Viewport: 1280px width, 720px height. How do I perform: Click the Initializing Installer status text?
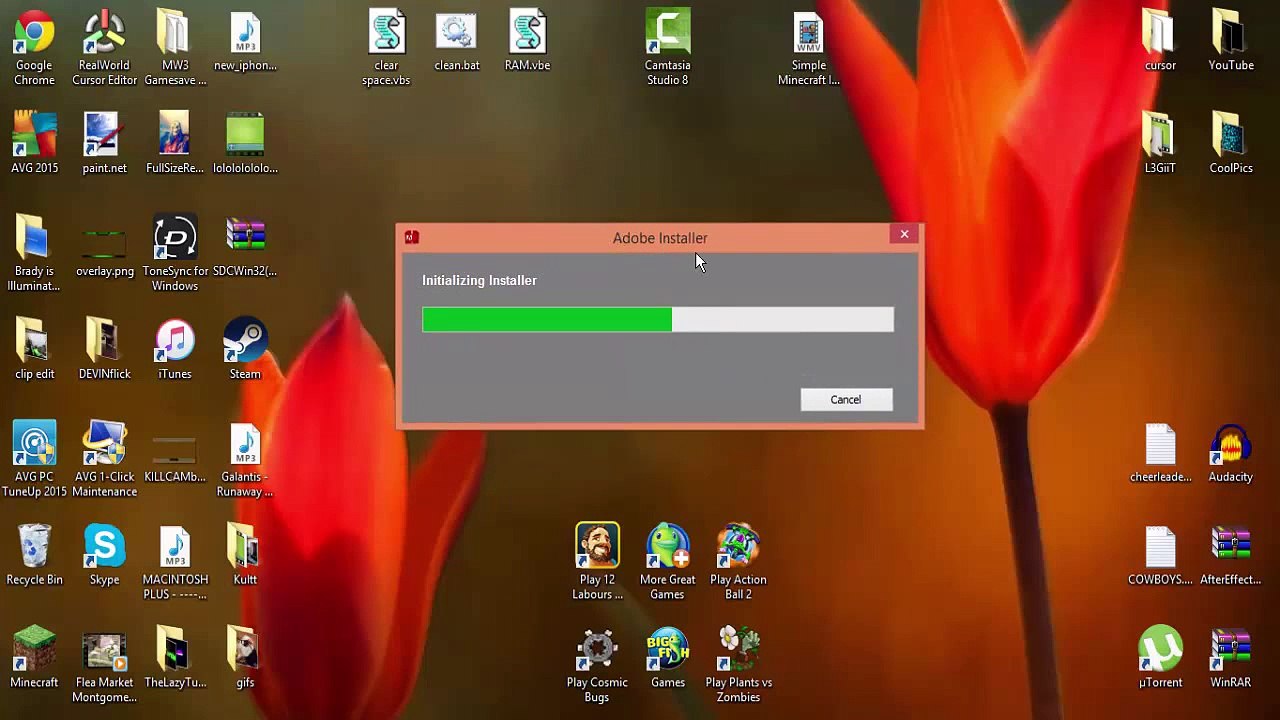(x=479, y=280)
